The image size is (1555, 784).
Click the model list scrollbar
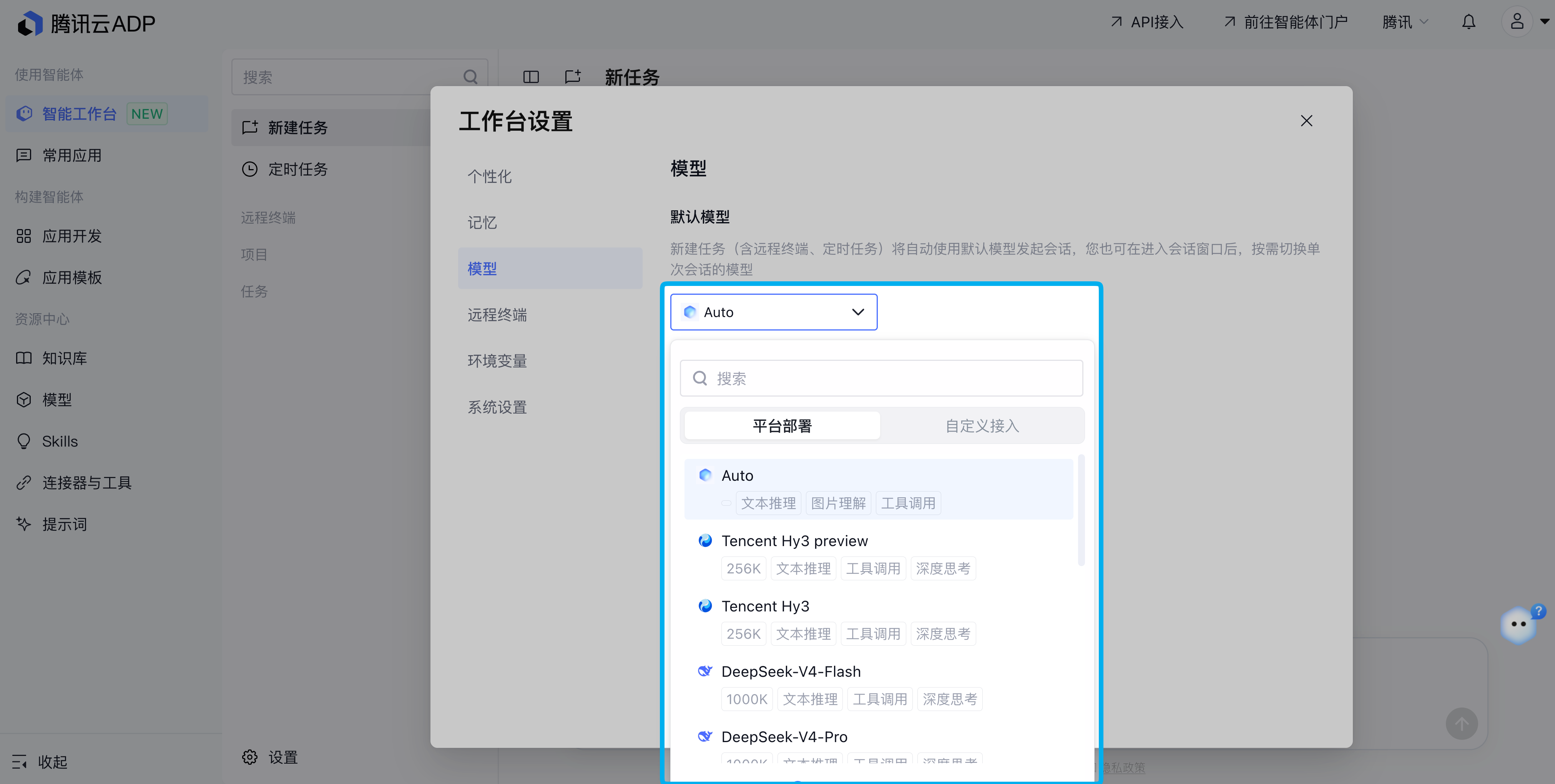point(1081,511)
